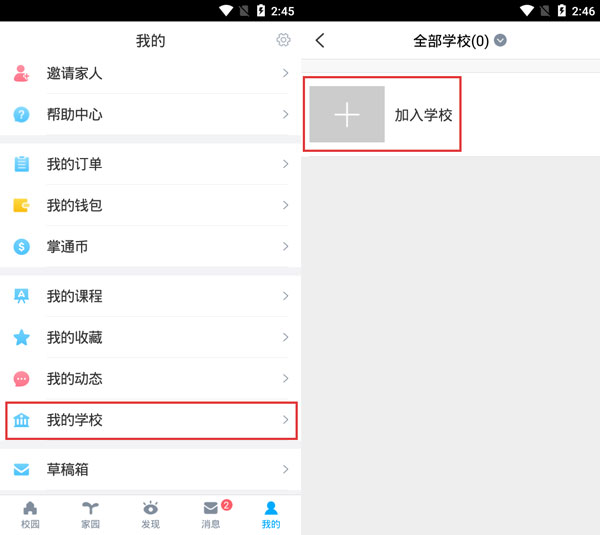This screenshot has width=600, height=535.
Task: Tap the invite family person icon
Action: pos(21,73)
